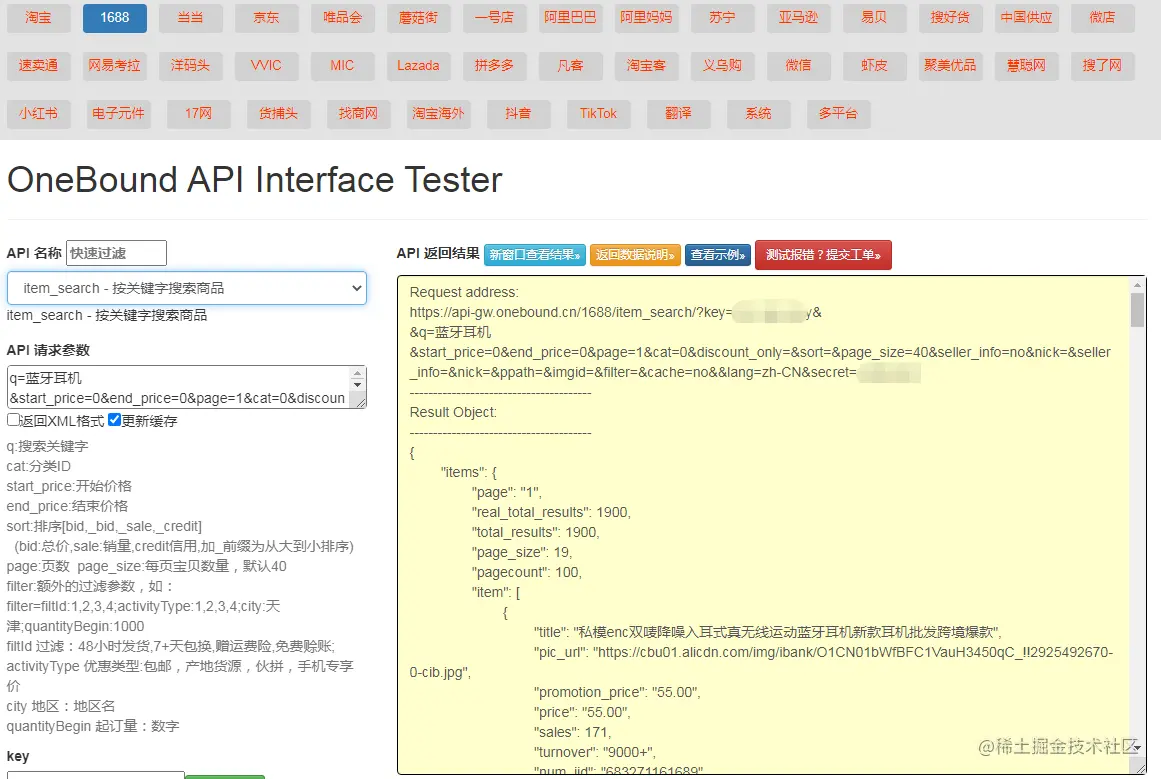Open the MIC tab
1161x779 pixels.
[x=343, y=66]
